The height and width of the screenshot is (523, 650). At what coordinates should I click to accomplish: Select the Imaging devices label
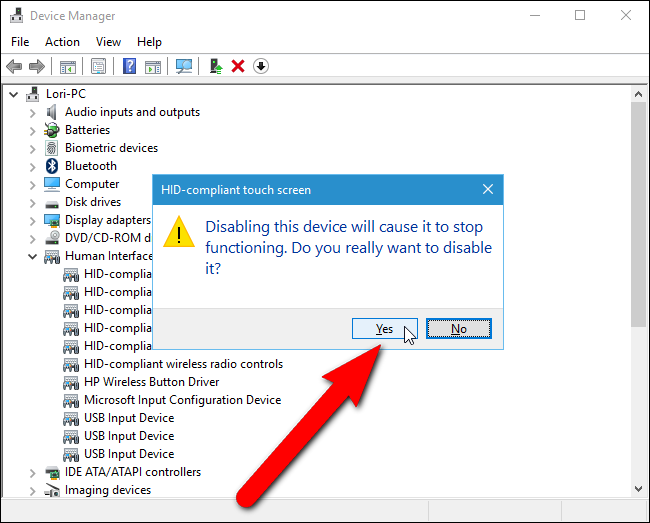coord(108,490)
